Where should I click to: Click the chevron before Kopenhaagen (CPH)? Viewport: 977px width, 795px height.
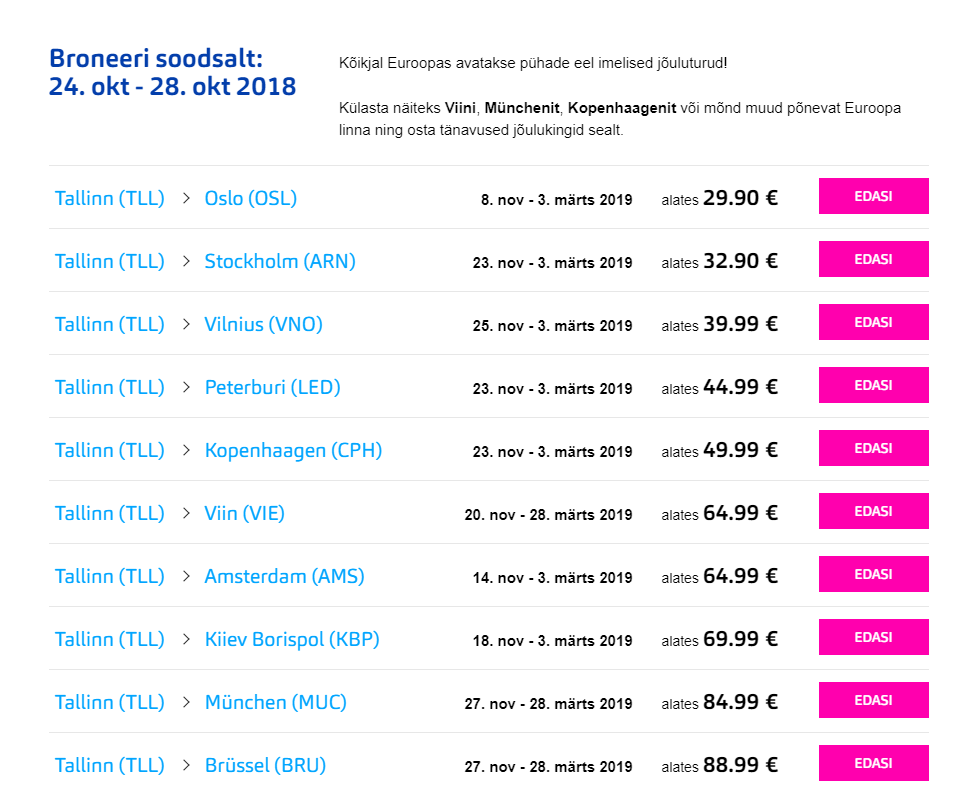click(186, 450)
